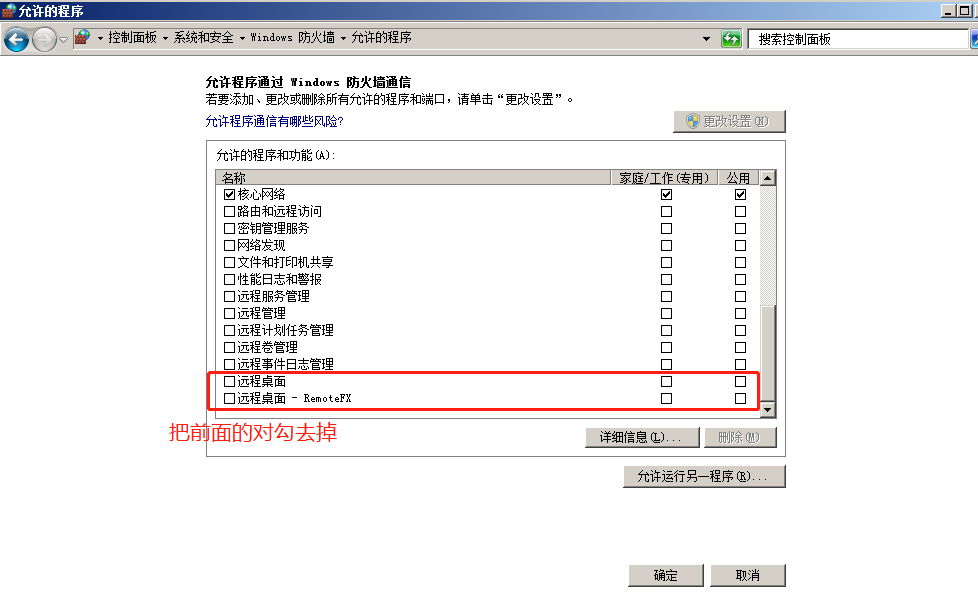This screenshot has width=978, height=592.
Task: Click the 家庭/工作(专用) column header
Action: pyautogui.click(x=664, y=178)
